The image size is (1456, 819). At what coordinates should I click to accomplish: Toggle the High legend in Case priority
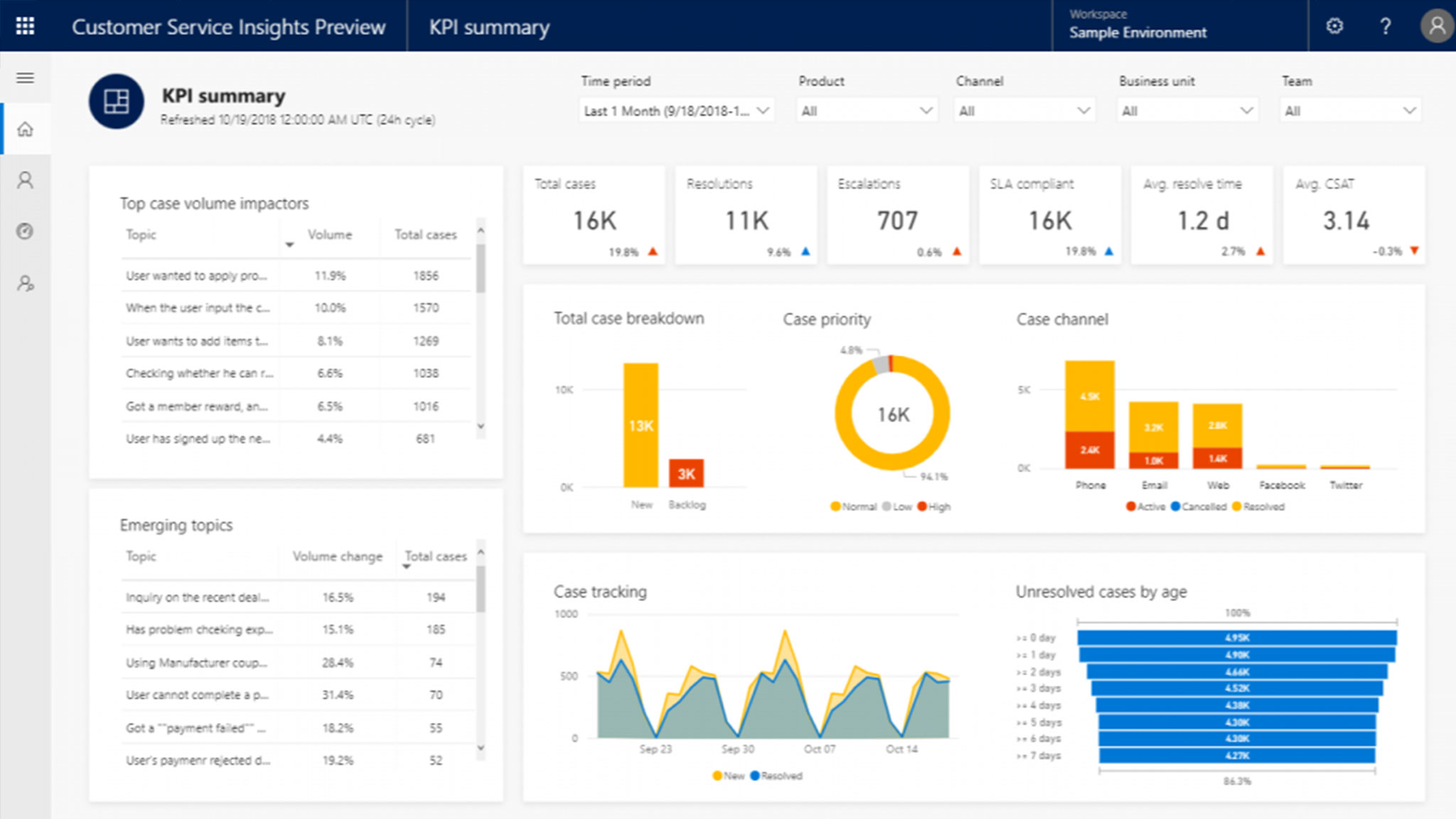coord(934,506)
